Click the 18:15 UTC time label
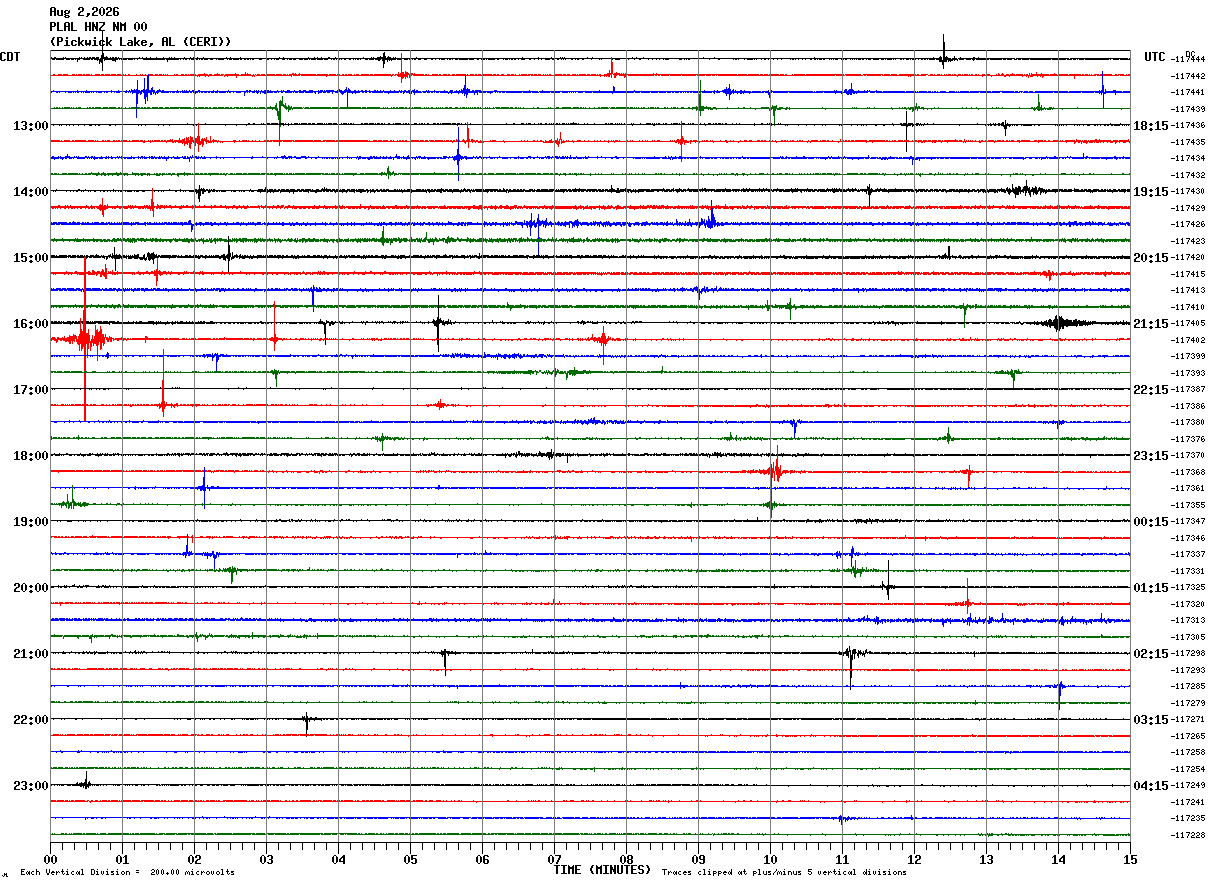 (x=1150, y=126)
